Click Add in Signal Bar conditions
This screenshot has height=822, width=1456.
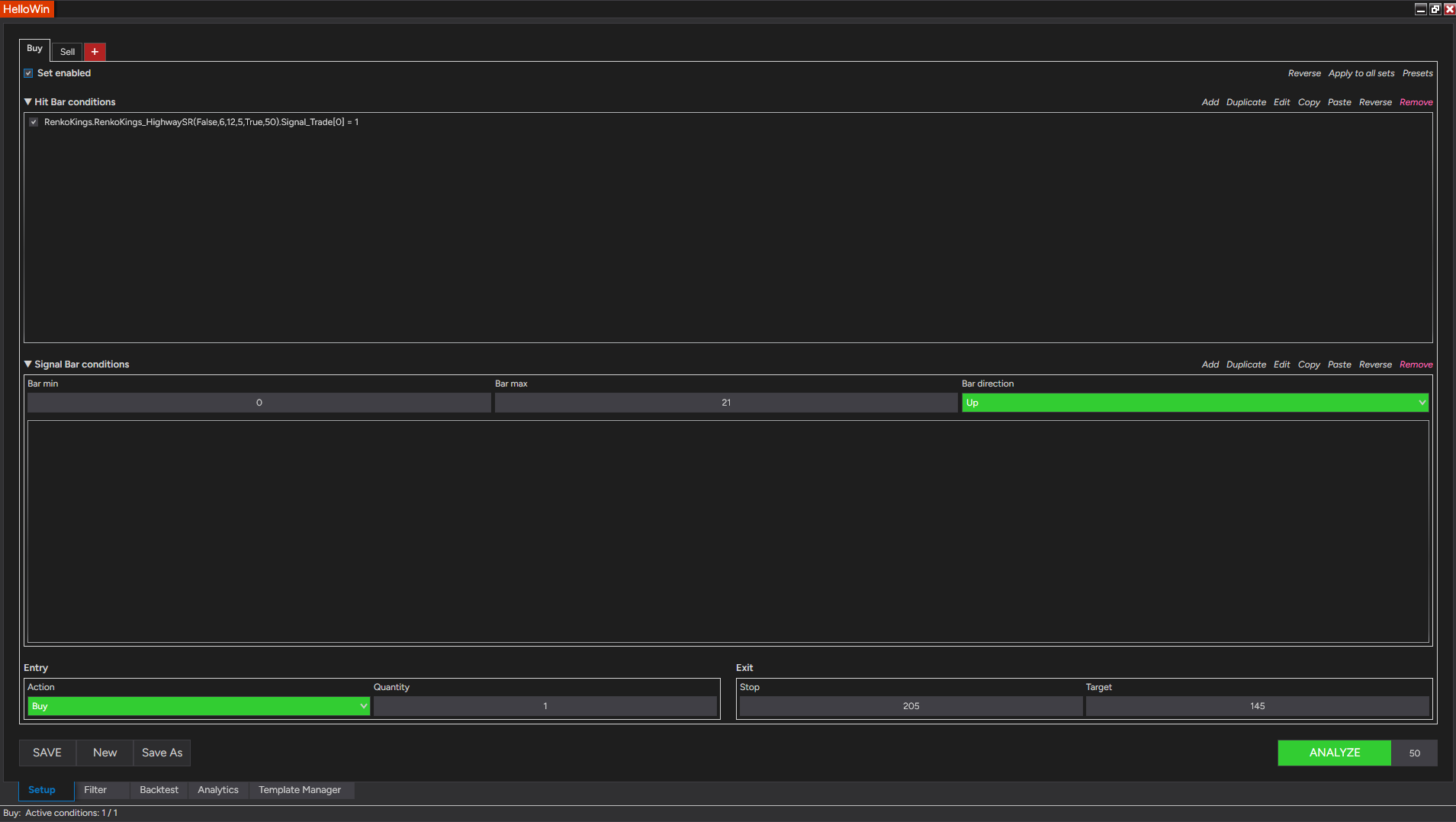tap(1210, 364)
